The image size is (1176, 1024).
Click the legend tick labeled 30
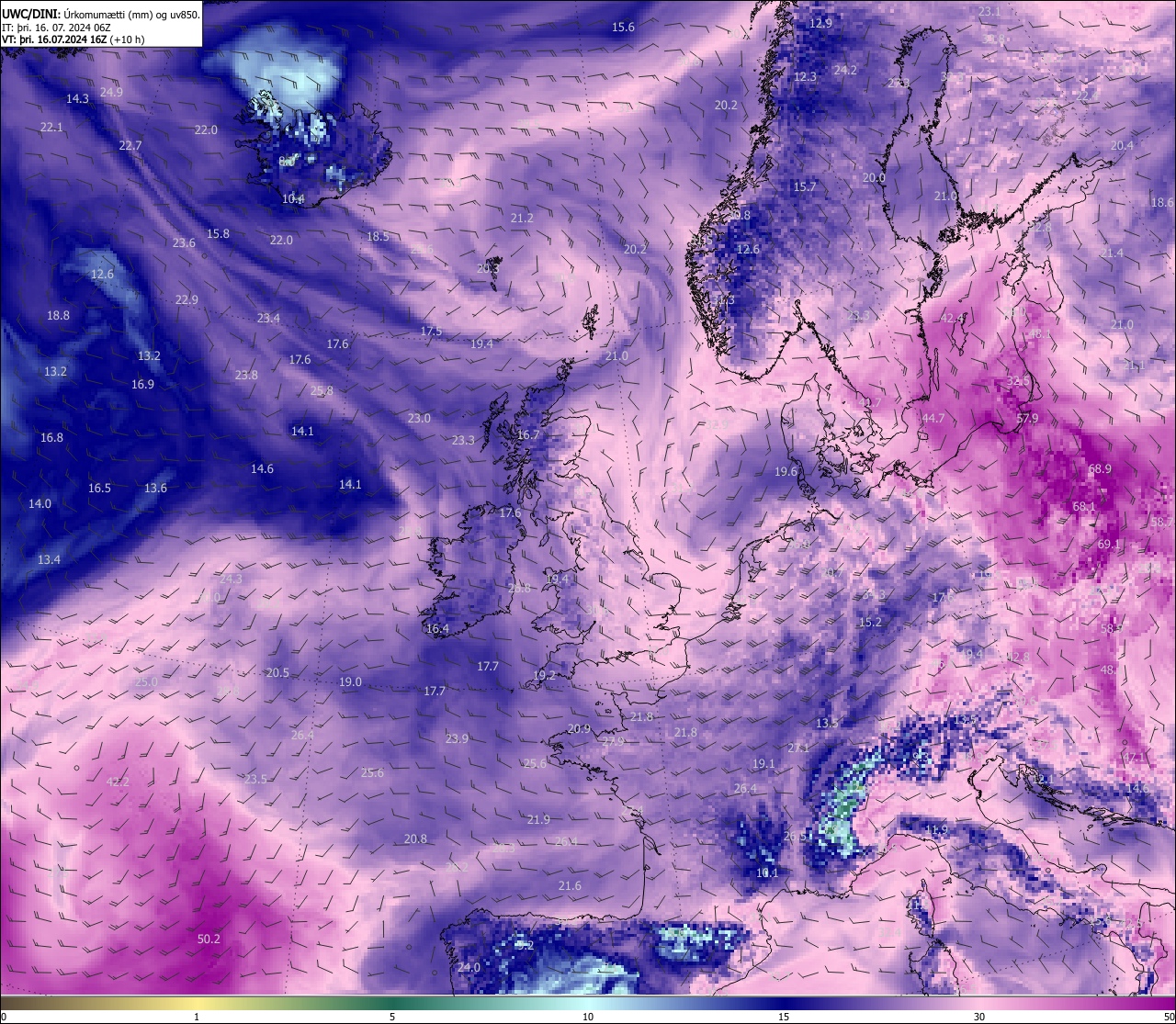(979, 1017)
